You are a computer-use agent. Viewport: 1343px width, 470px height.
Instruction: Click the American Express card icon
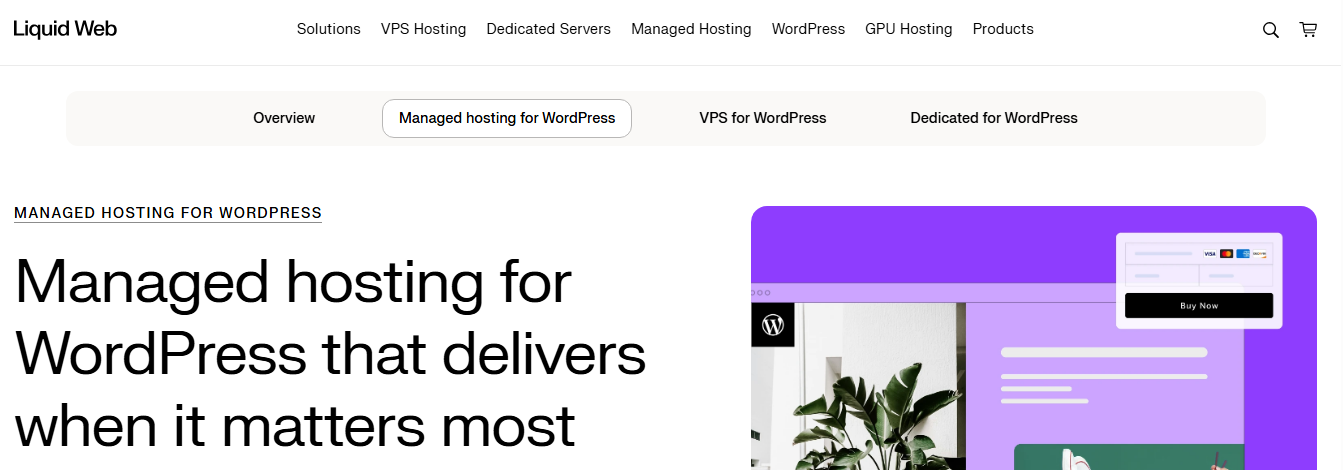pos(1243,254)
